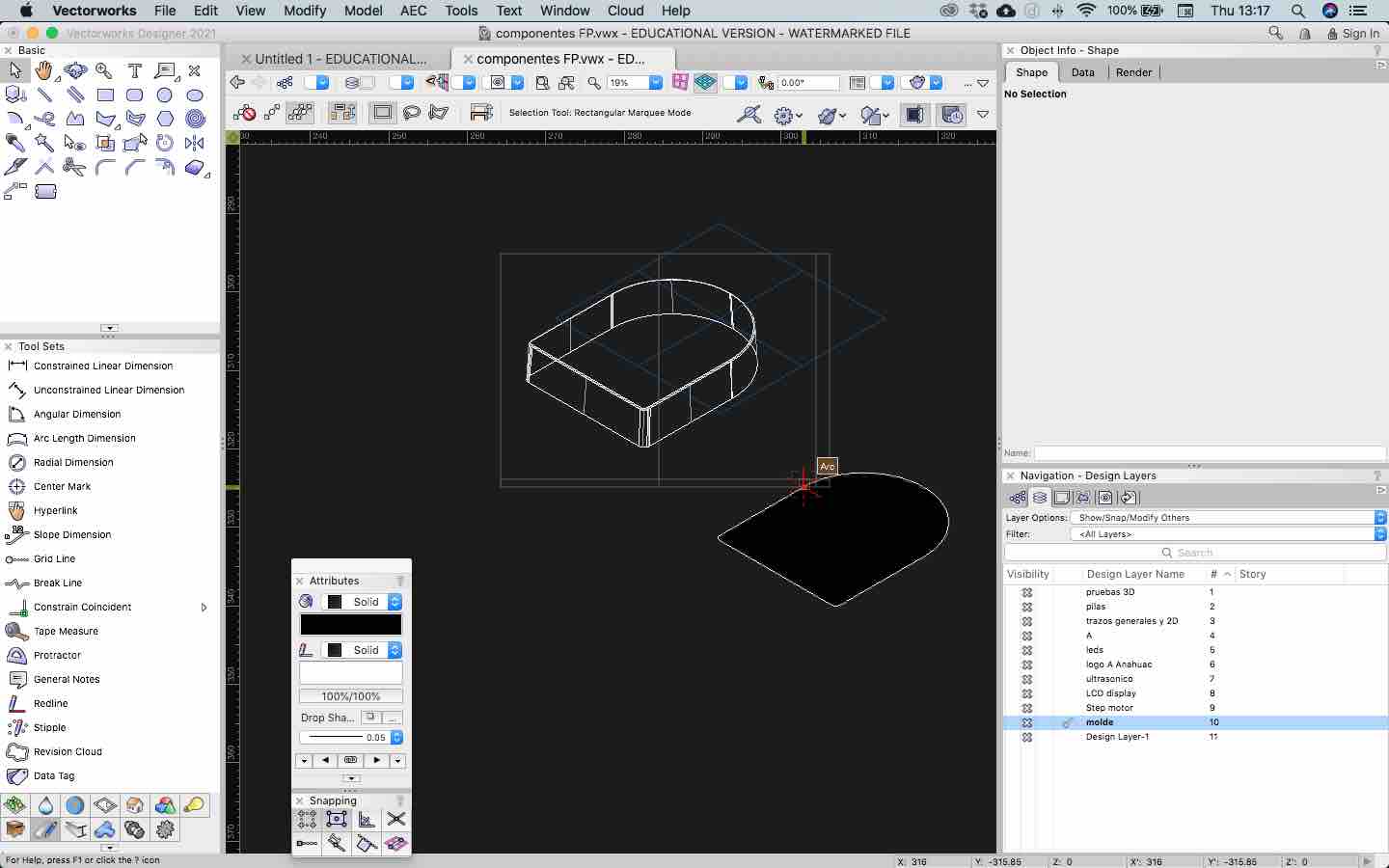Activate Lasso Marquee mode button
Viewport: 1389px width, 868px height.
(x=412, y=113)
